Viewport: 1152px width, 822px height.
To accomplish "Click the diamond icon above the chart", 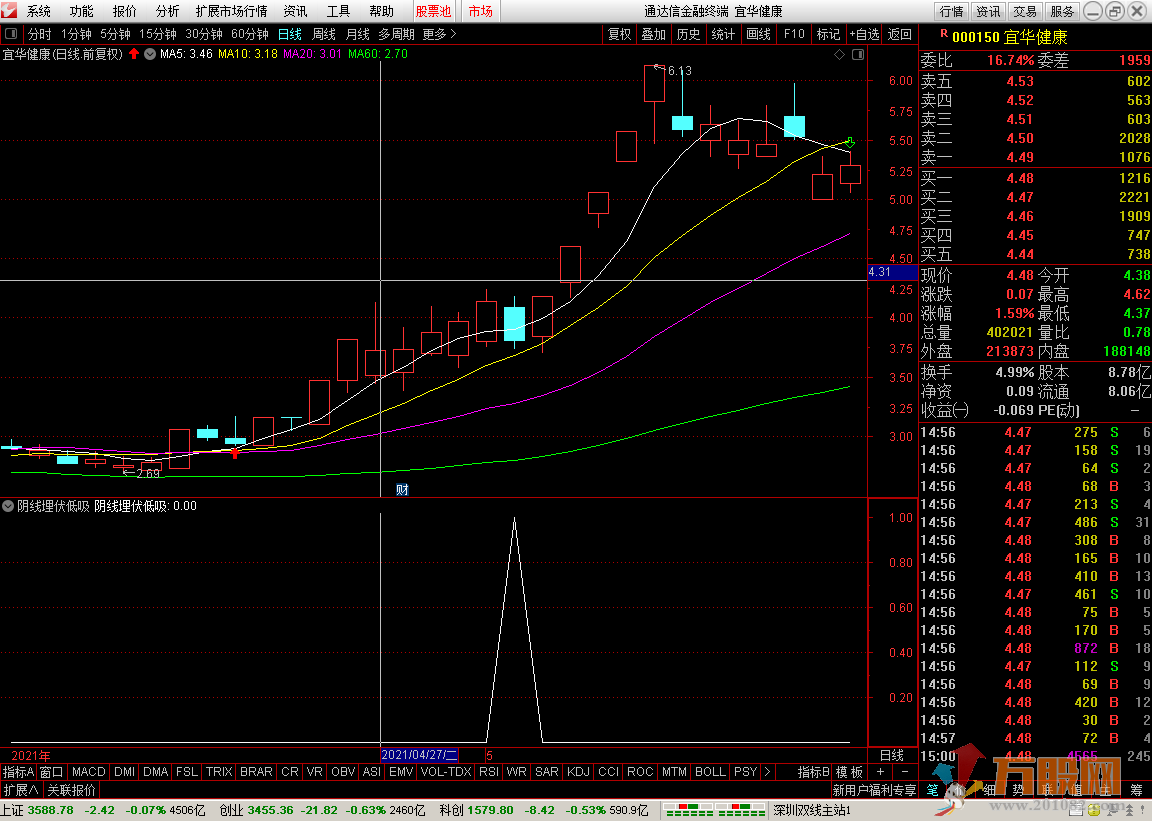I will tap(840, 54).
